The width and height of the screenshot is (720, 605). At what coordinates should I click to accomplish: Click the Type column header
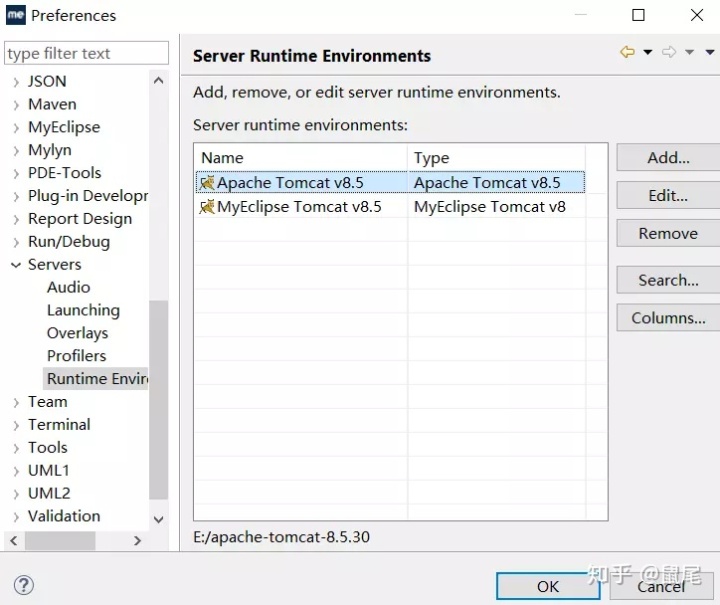pyautogui.click(x=496, y=158)
